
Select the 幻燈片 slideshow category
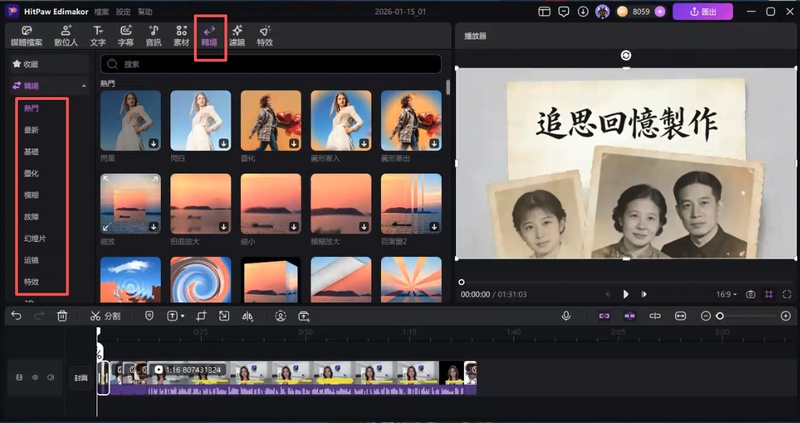(x=35, y=238)
